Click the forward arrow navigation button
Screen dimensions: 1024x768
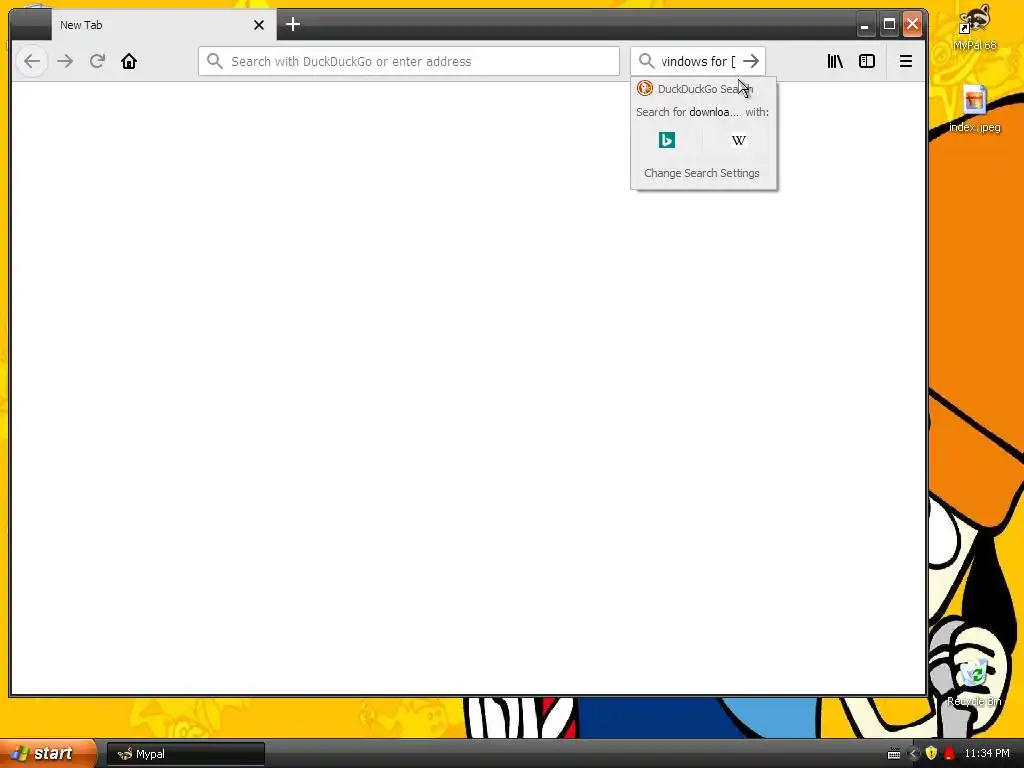(65, 61)
